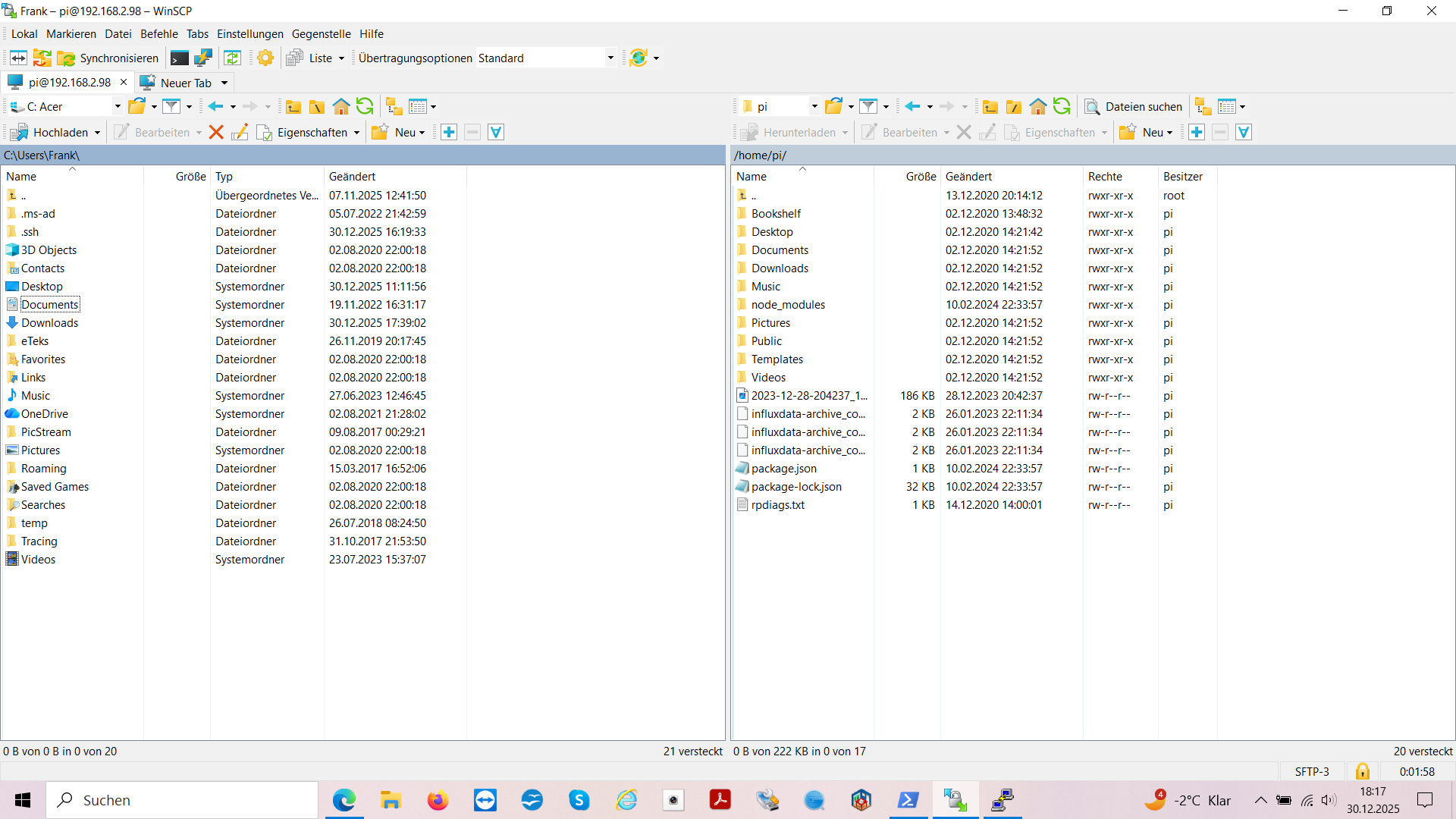Refresh the remote /home/pi directory
The height and width of the screenshot is (819, 1456).
(1062, 107)
